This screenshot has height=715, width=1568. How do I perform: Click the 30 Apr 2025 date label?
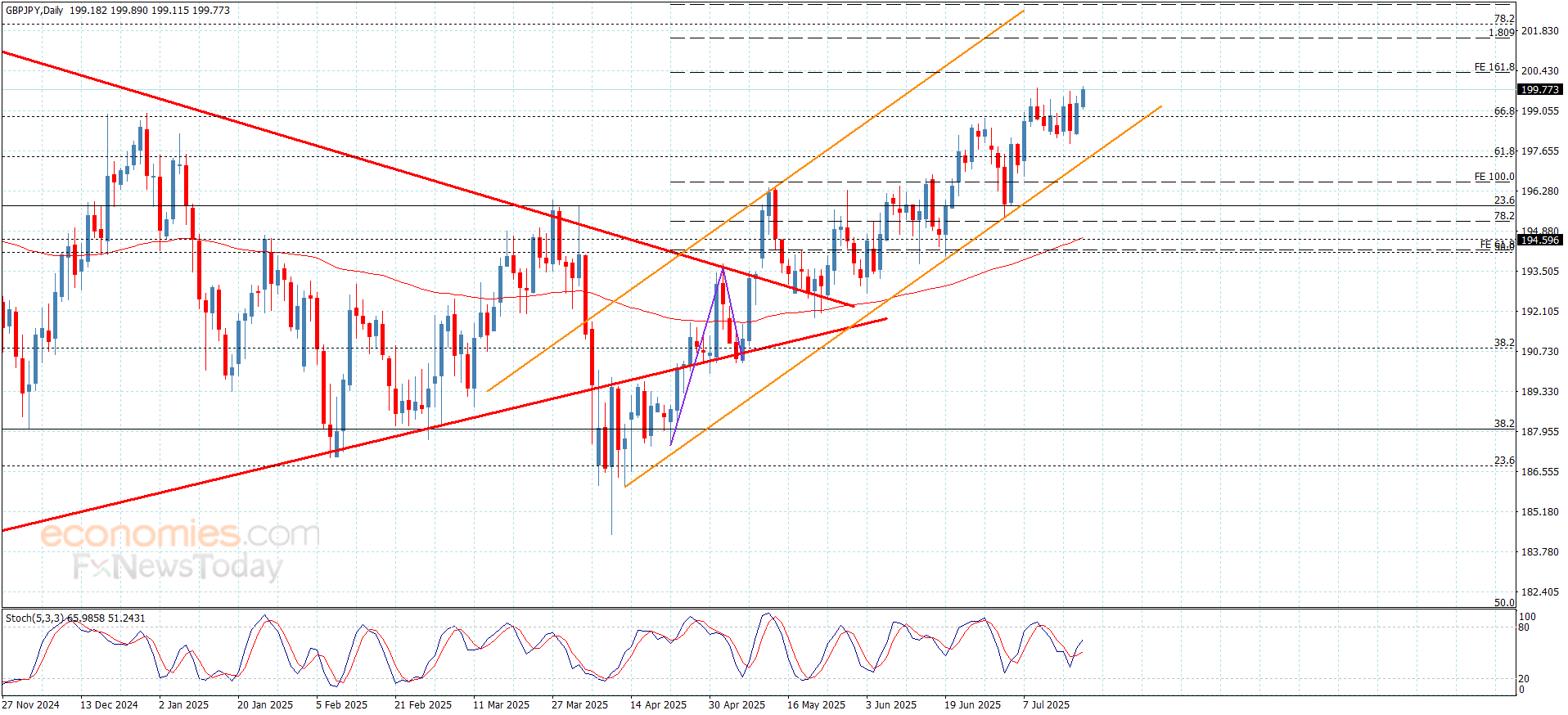pos(737,705)
